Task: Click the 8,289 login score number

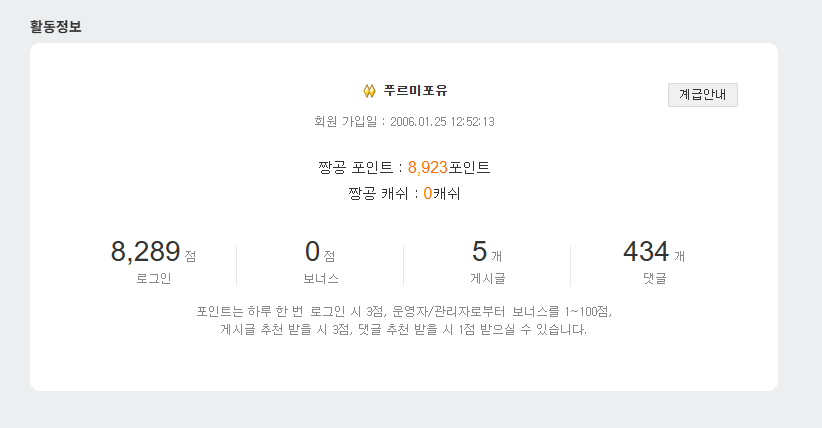Action: click(x=145, y=252)
